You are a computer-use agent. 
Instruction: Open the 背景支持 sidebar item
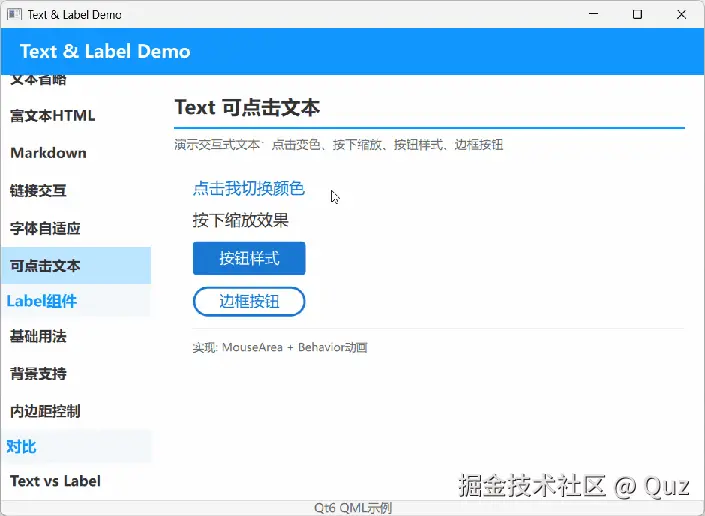point(76,374)
